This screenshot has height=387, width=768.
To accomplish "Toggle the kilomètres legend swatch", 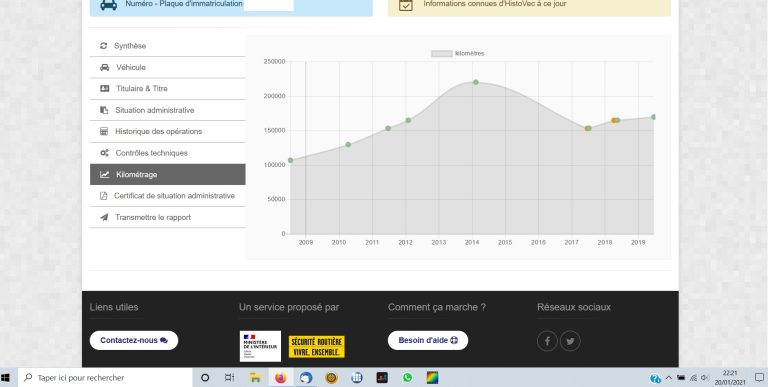I will [441, 53].
